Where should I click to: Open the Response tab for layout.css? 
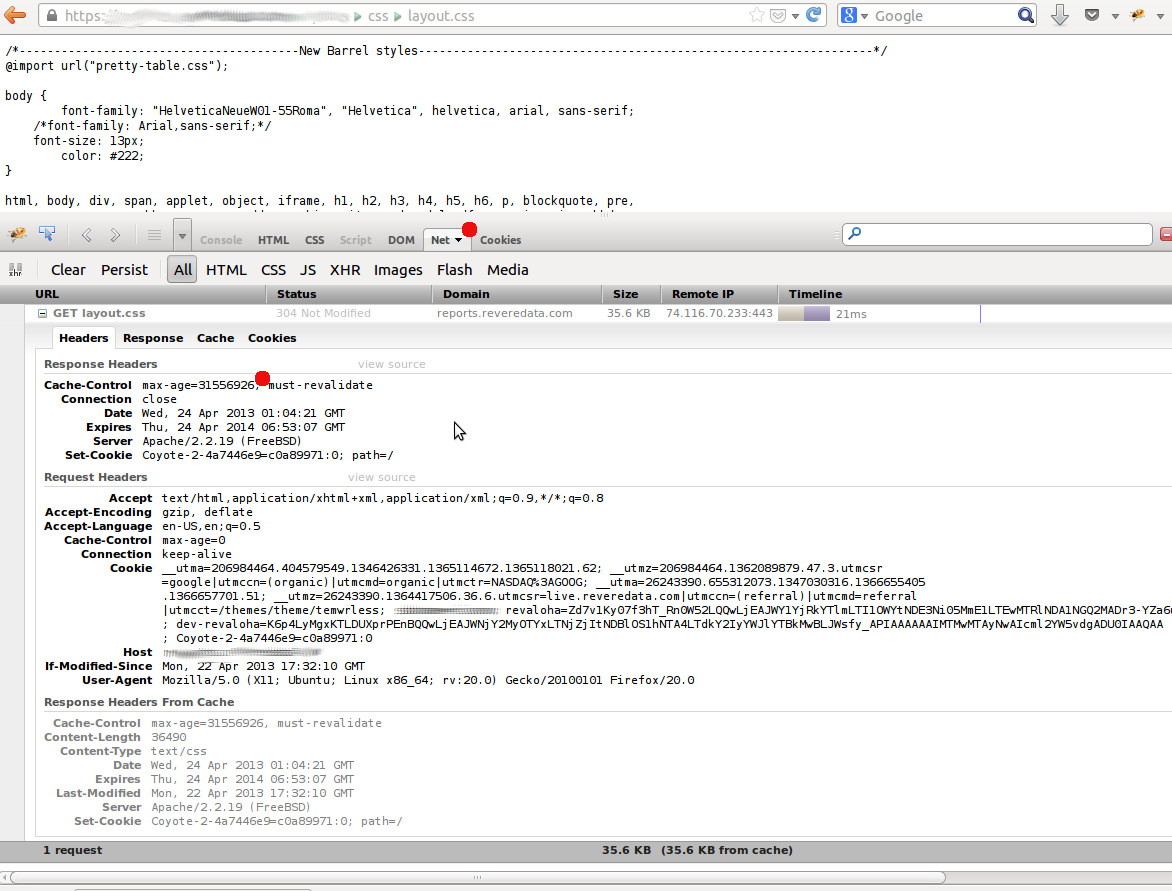(x=153, y=338)
